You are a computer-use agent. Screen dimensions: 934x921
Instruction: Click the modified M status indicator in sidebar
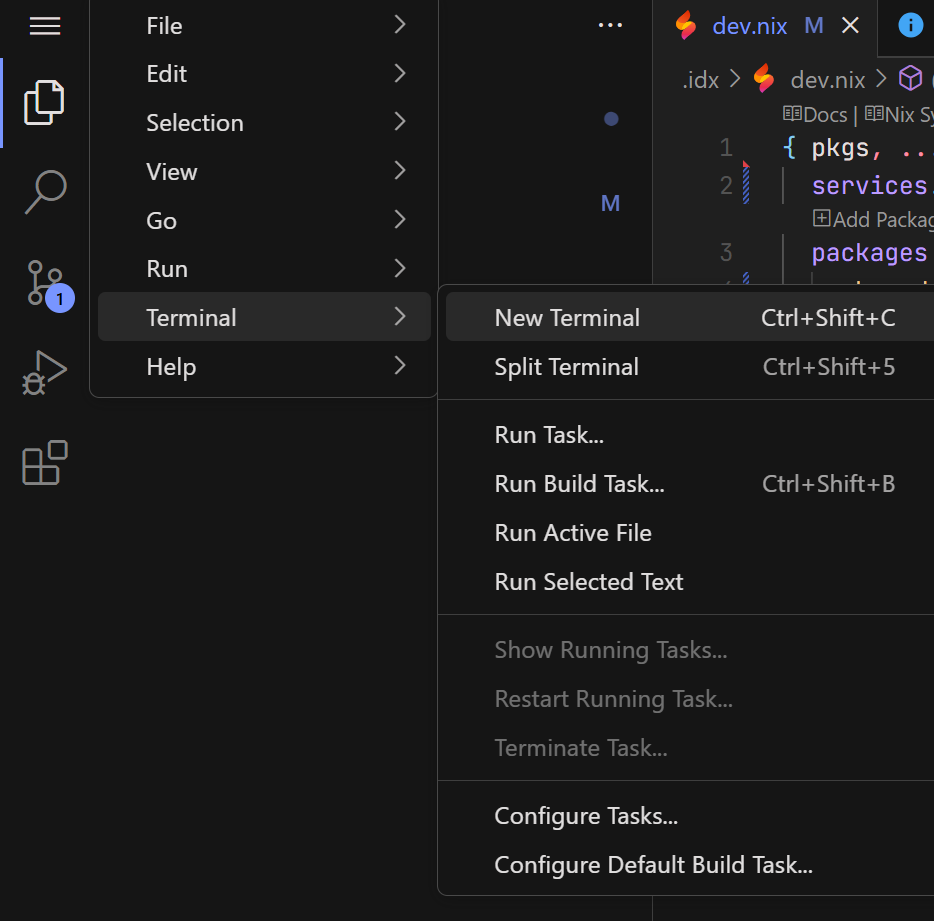pyautogui.click(x=611, y=204)
